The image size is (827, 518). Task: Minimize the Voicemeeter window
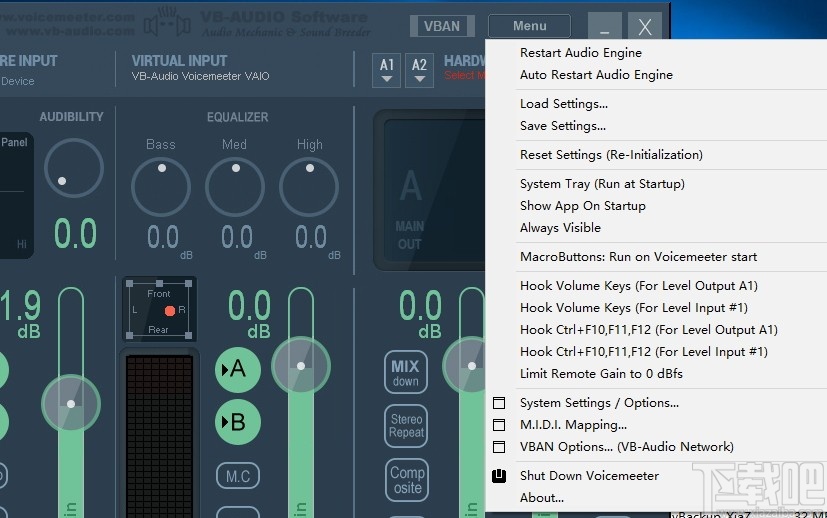pos(605,26)
